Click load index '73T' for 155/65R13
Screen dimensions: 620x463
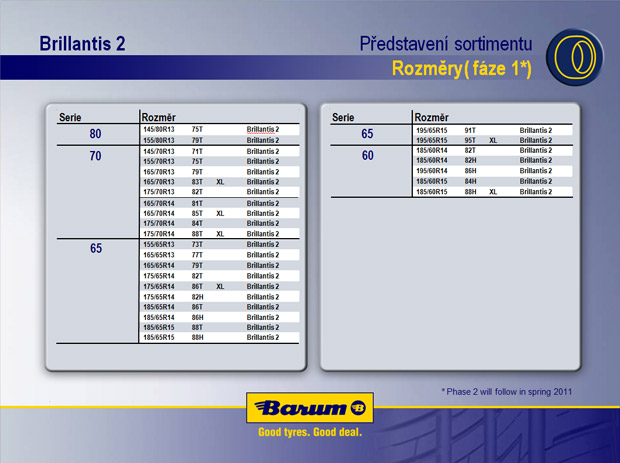[197, 244]
